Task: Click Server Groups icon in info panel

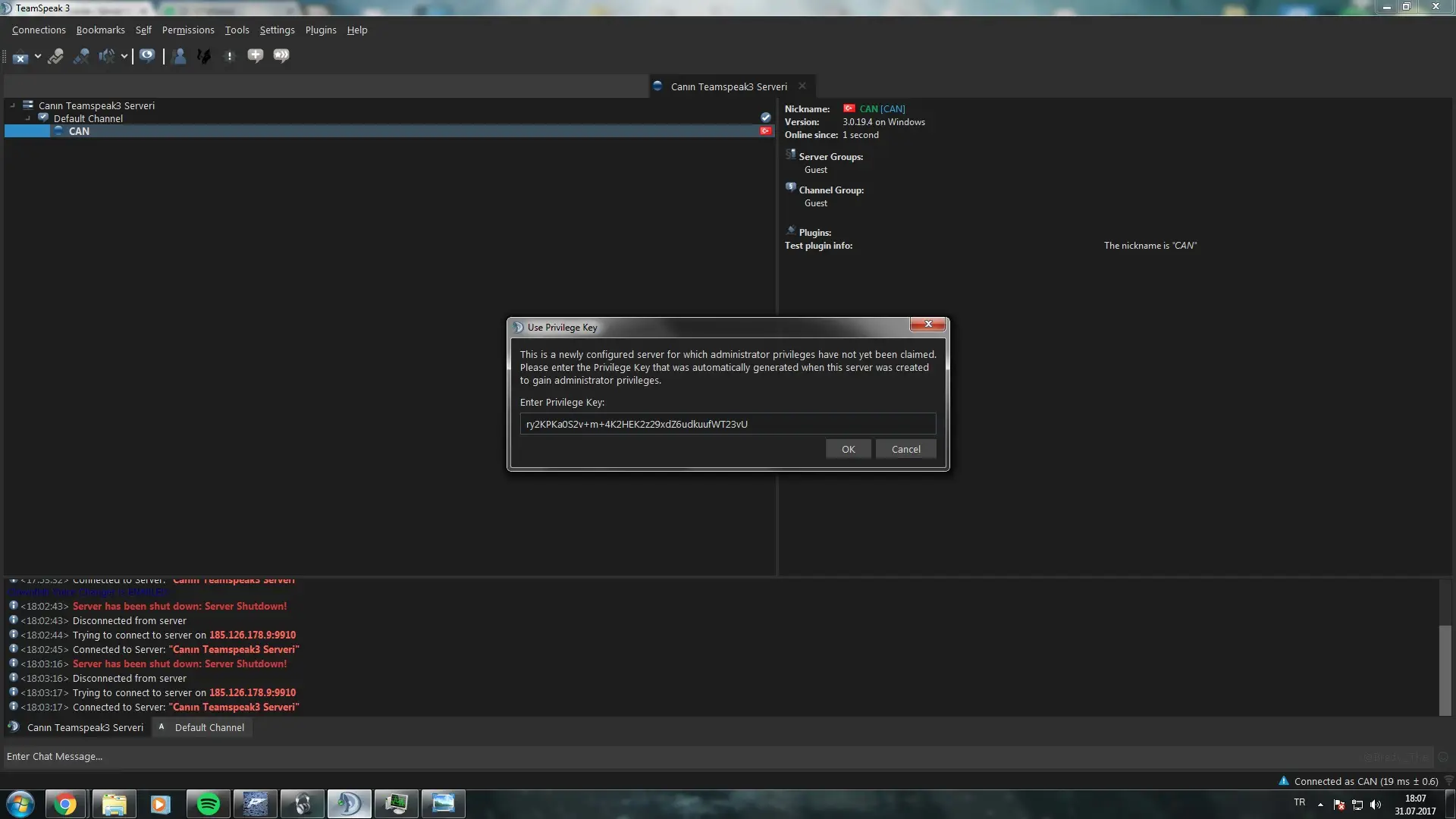Action: tap(790, 155)
